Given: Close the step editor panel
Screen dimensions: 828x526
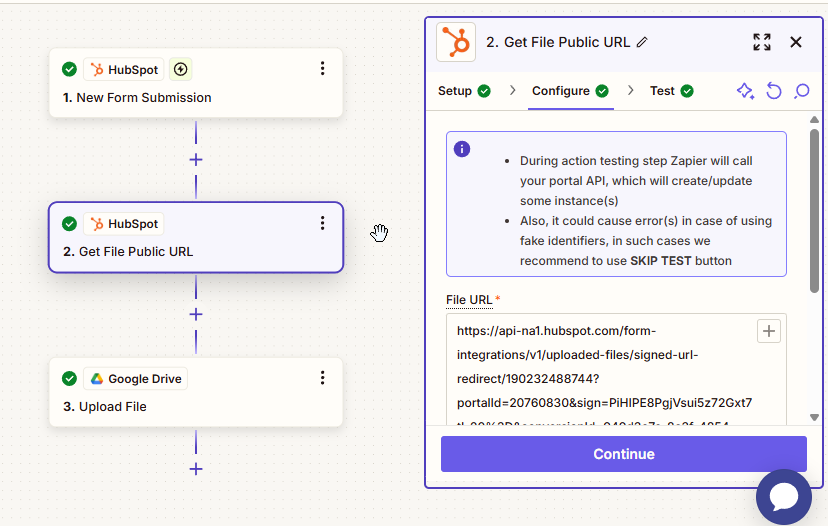Looking at the screenshot, I should pyautogui.click(x=796, y=42).
